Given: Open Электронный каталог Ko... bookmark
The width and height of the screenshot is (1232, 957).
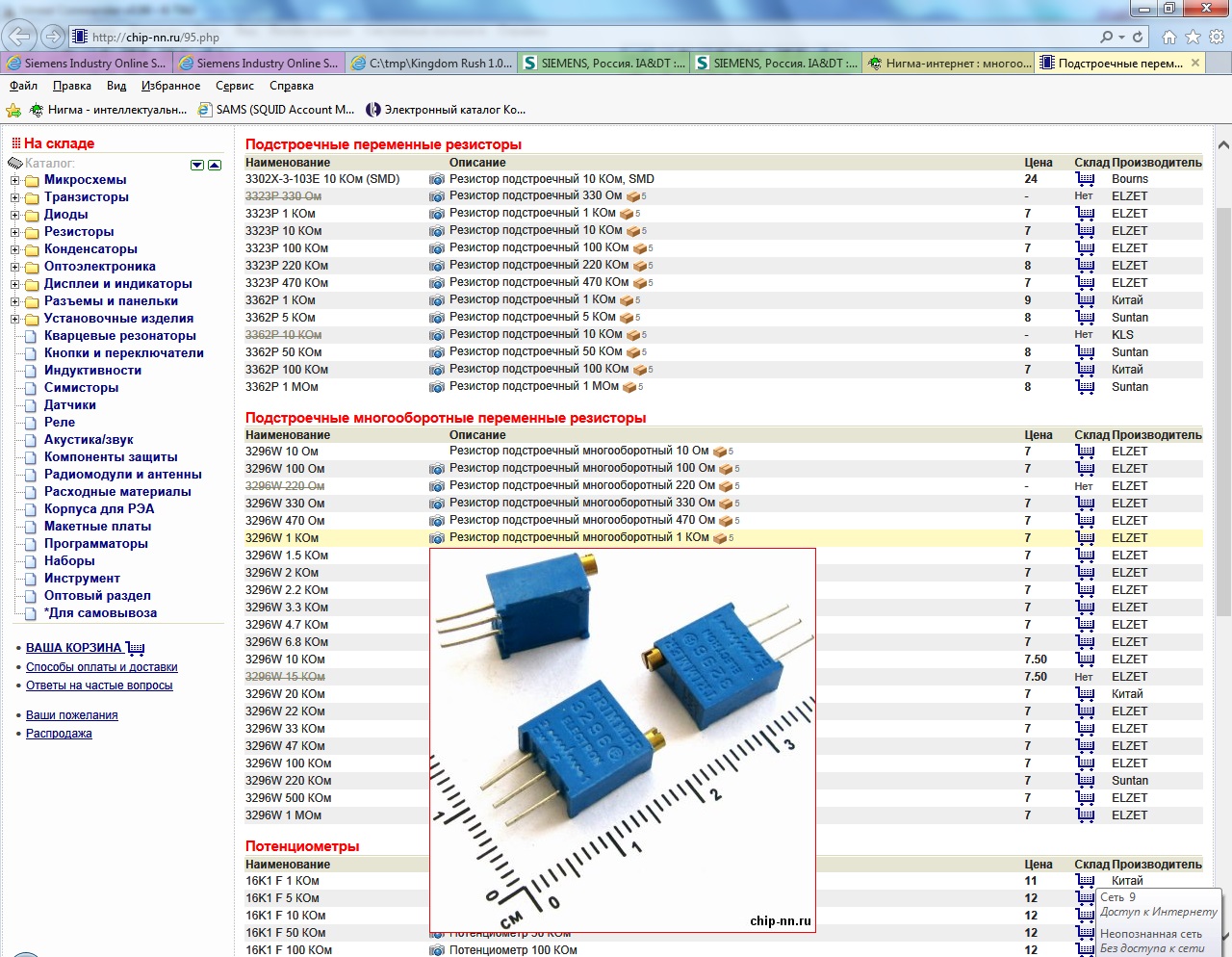Looking at the screenshot, I should pyautogui.click(x=446, y=110).
